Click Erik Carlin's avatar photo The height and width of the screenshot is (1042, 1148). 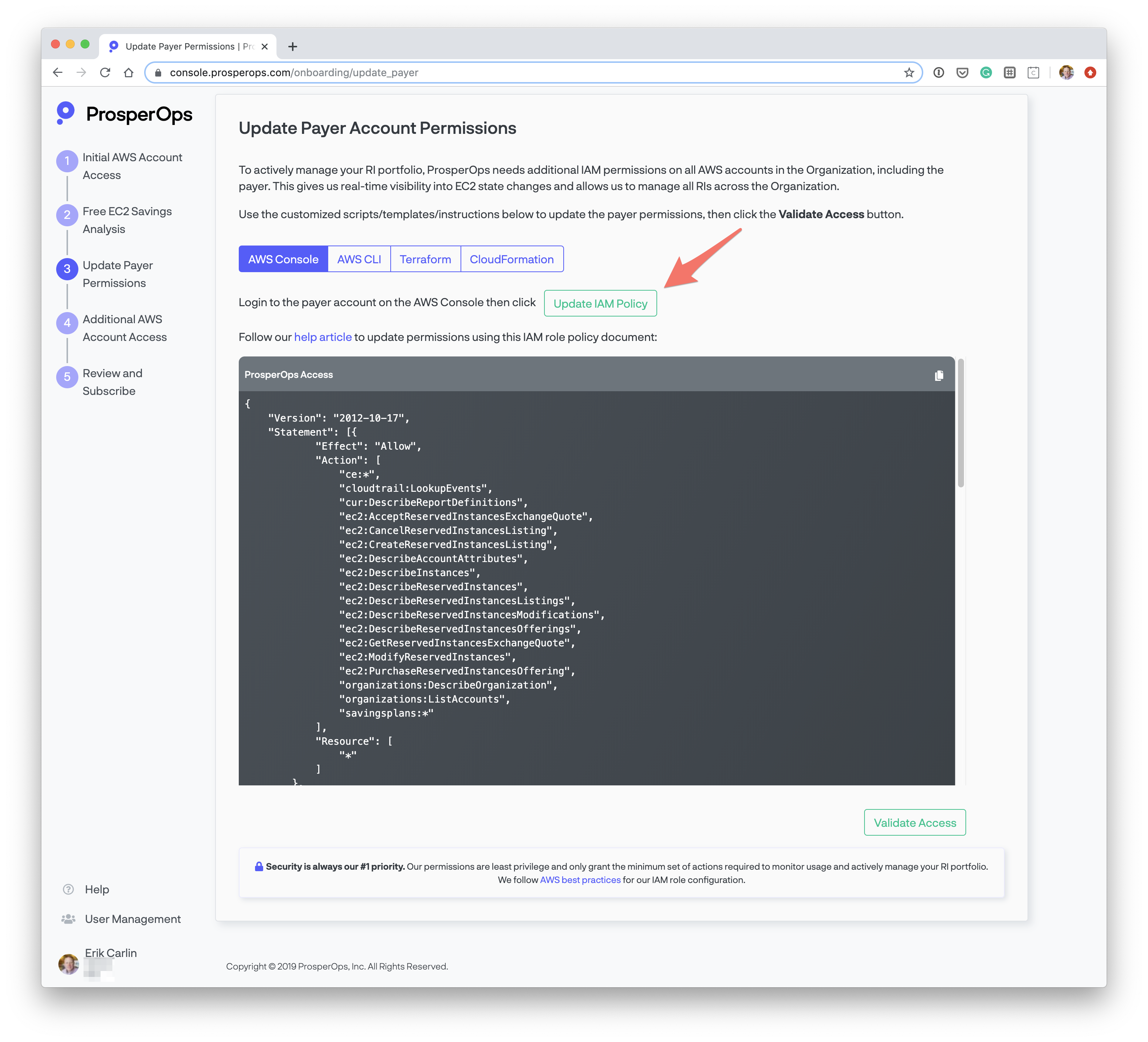(x=68, y=964)
